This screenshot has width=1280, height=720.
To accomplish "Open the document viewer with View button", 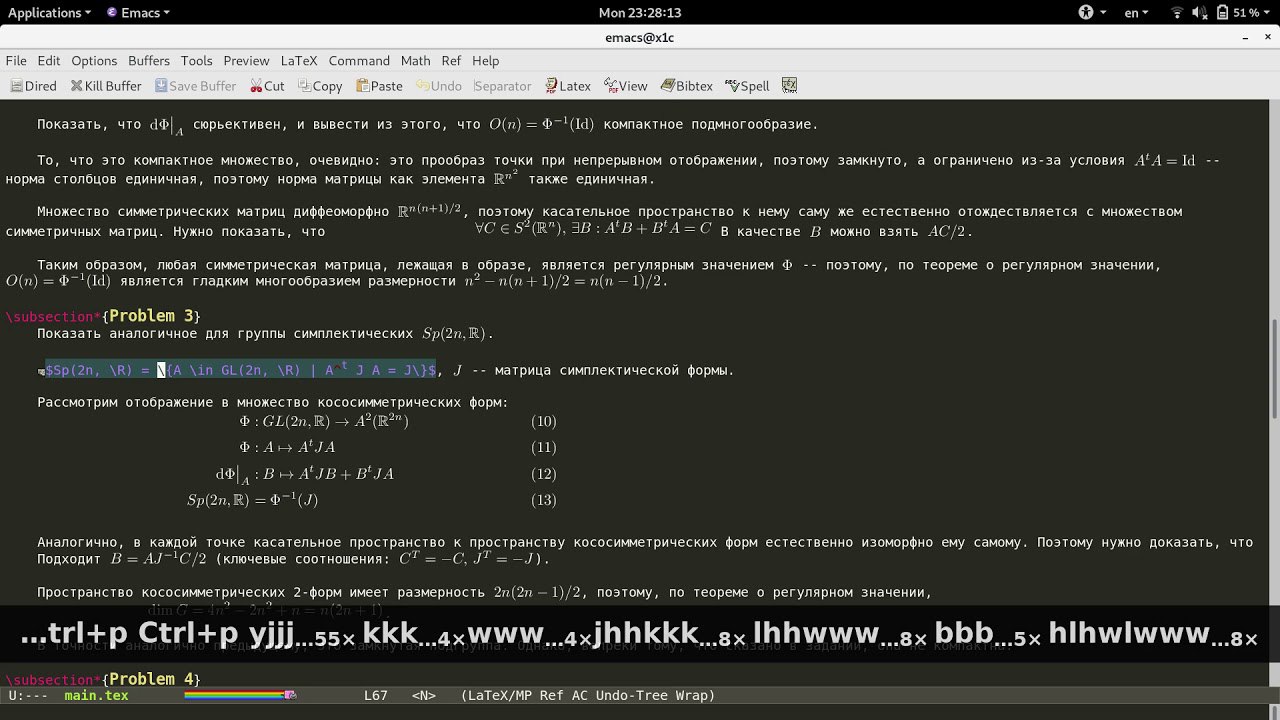I will coord(625,86).
